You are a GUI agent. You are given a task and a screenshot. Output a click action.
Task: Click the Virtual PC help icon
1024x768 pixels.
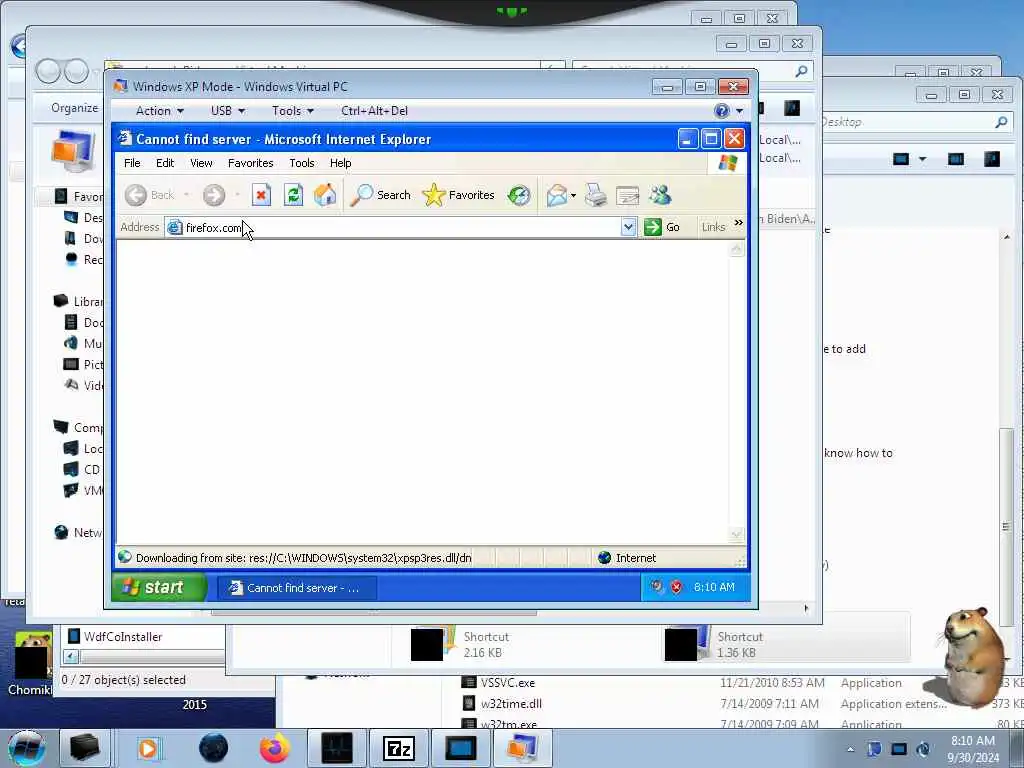(722, 110)
